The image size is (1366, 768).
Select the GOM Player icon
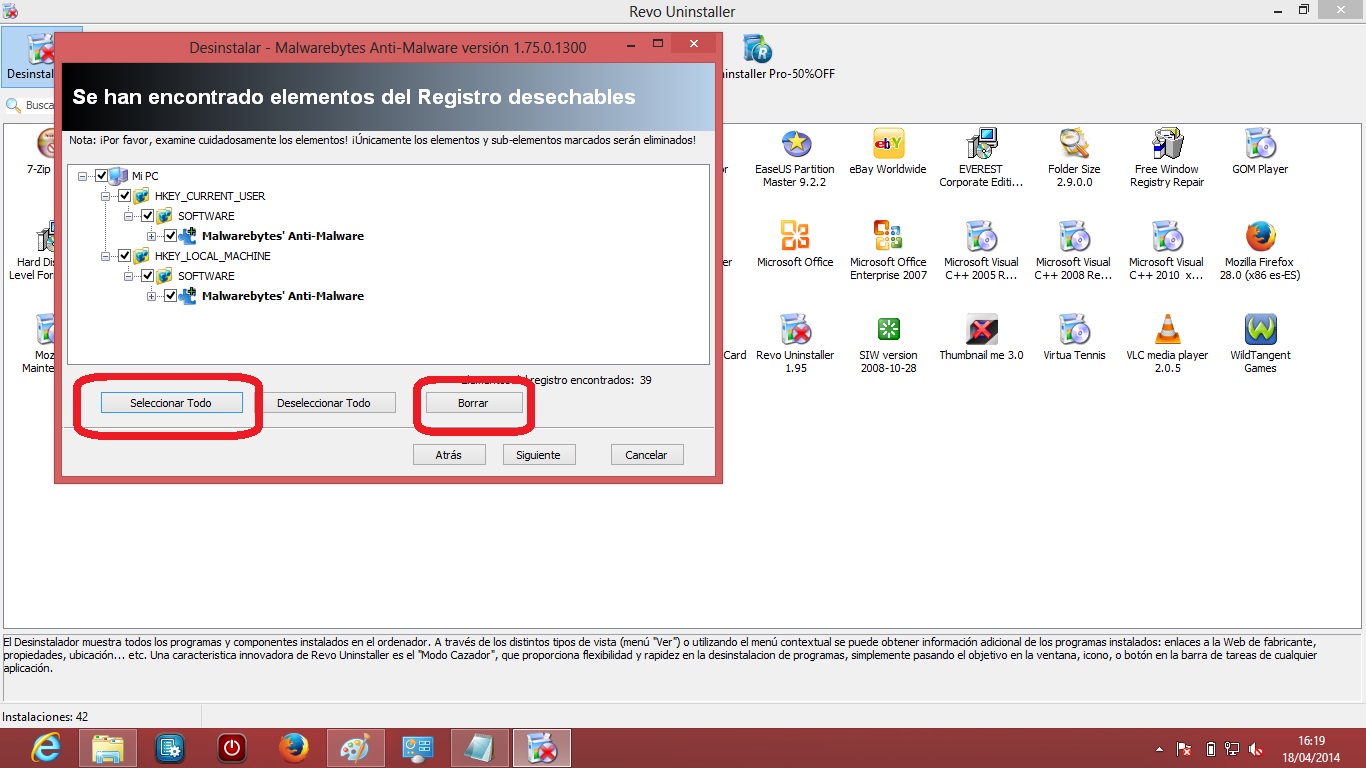coord(1259,144)
